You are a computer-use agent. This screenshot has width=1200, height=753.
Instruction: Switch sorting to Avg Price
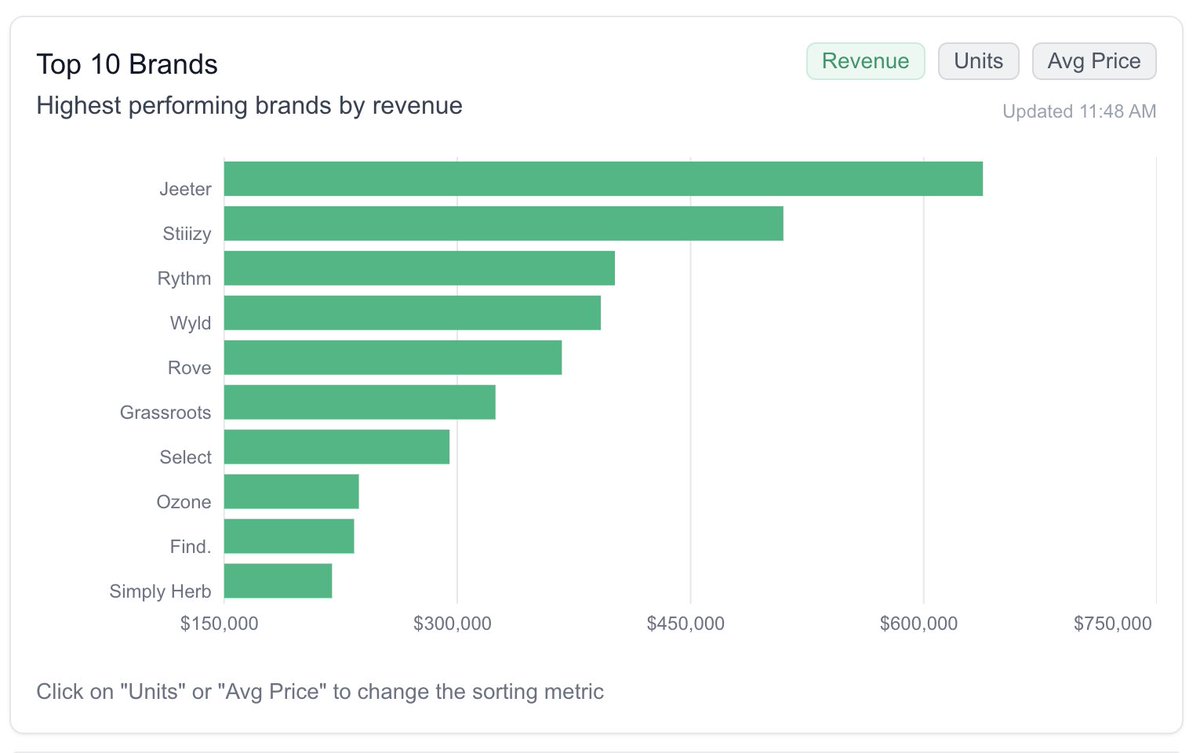point(1094,61)
